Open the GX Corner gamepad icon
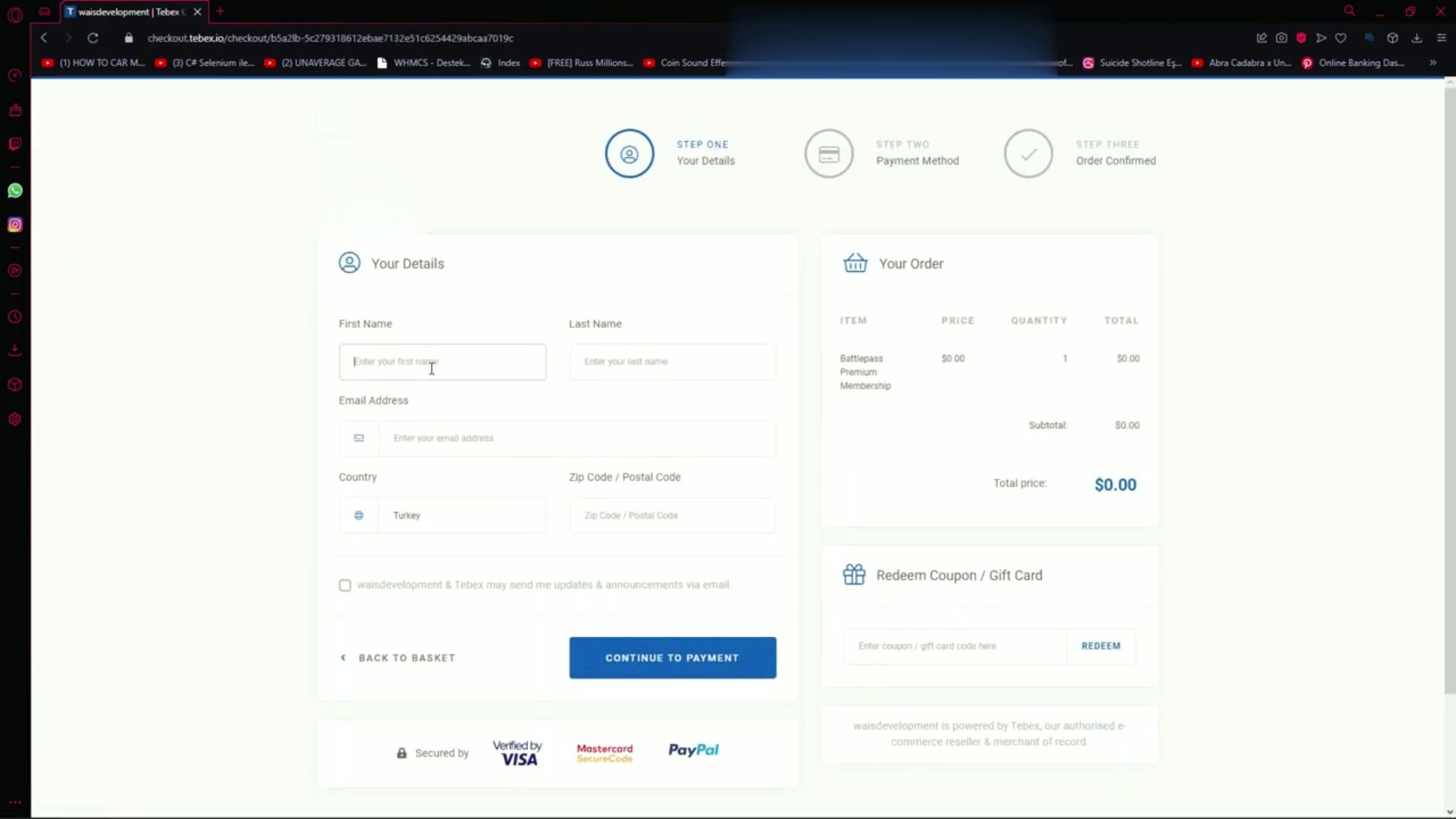The image size is (1456, 819). coord(45,11)
